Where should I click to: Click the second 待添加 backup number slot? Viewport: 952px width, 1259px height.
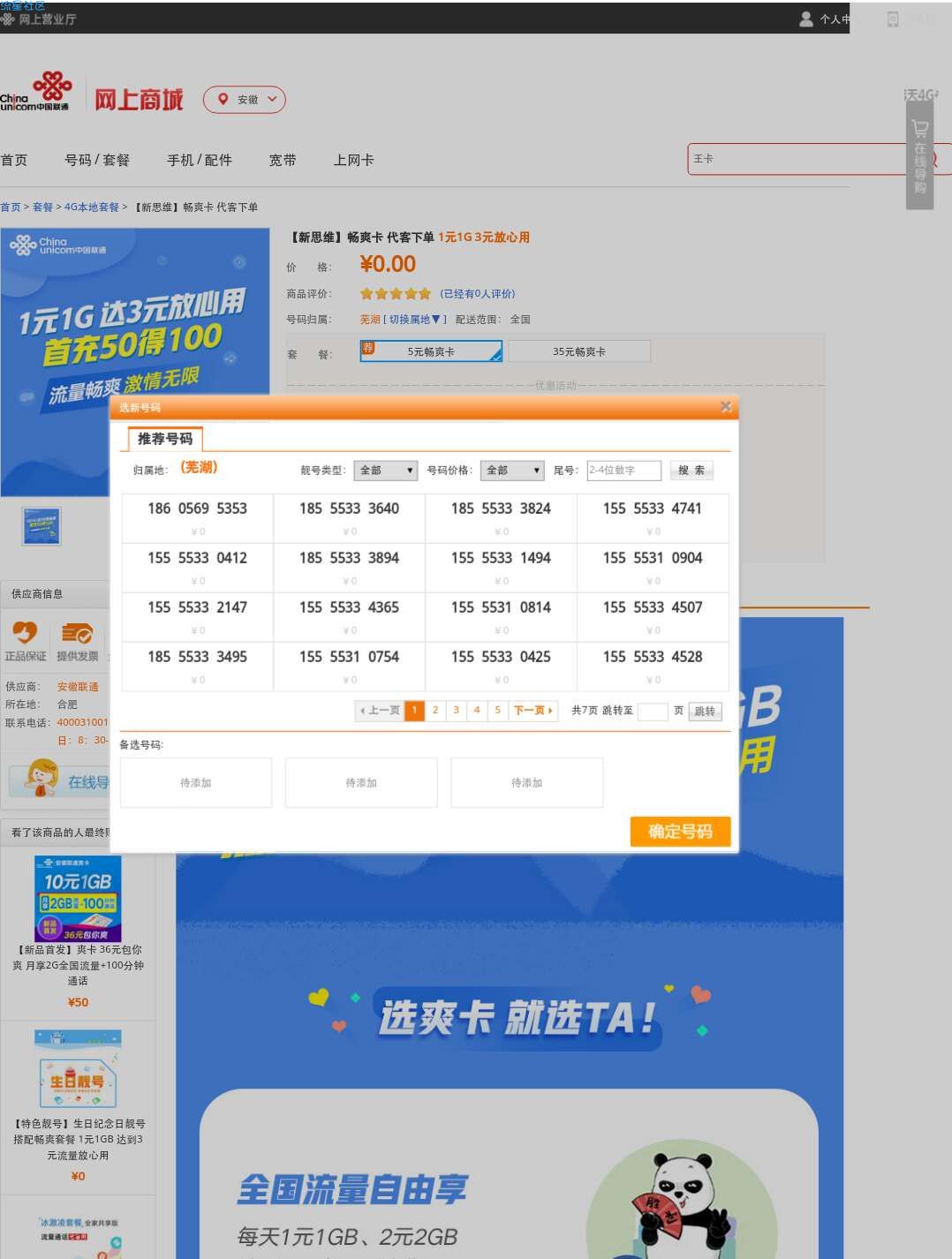(x=361, y=782)
